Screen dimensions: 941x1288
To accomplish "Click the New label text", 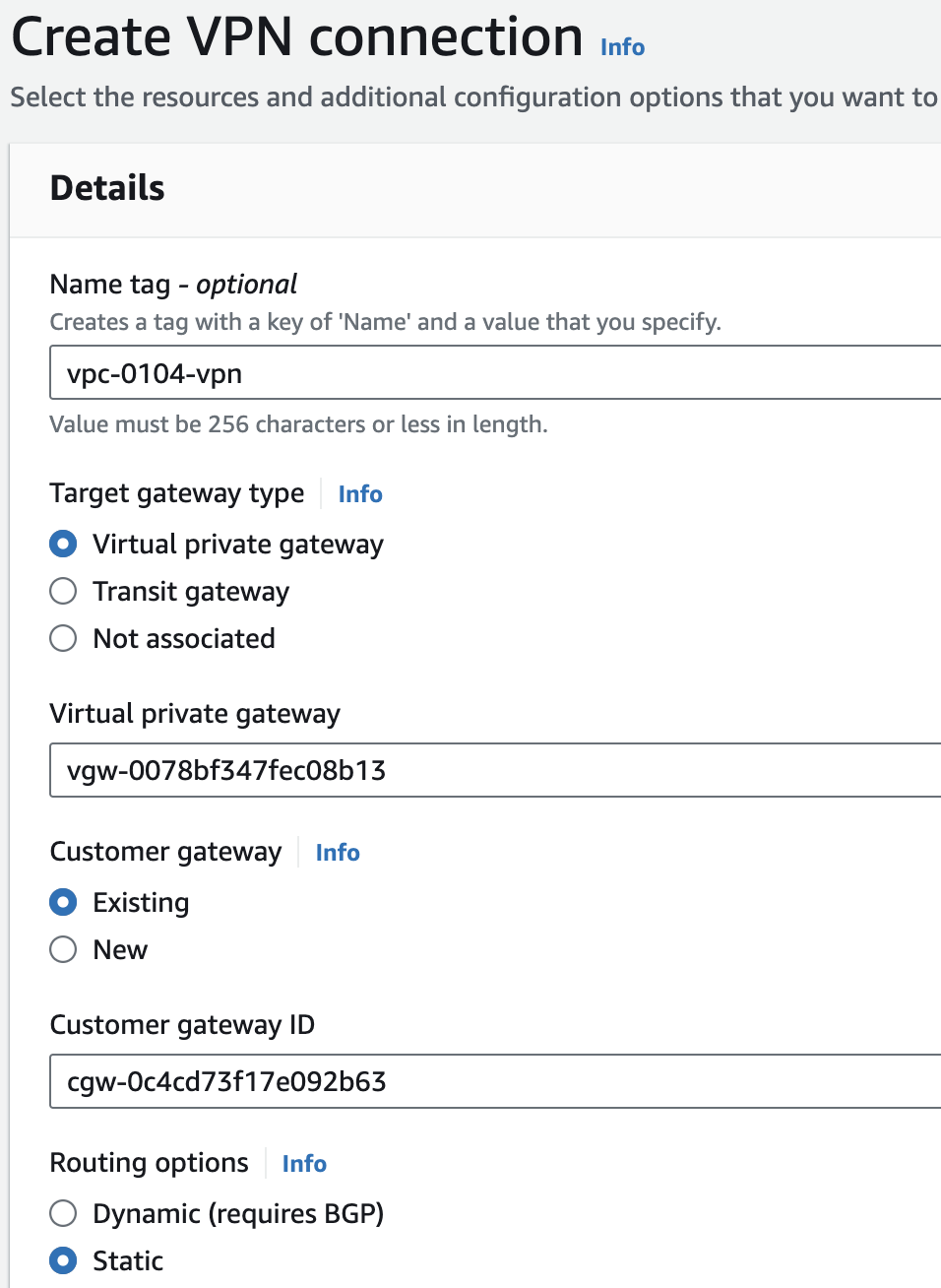I will (120, 950).
